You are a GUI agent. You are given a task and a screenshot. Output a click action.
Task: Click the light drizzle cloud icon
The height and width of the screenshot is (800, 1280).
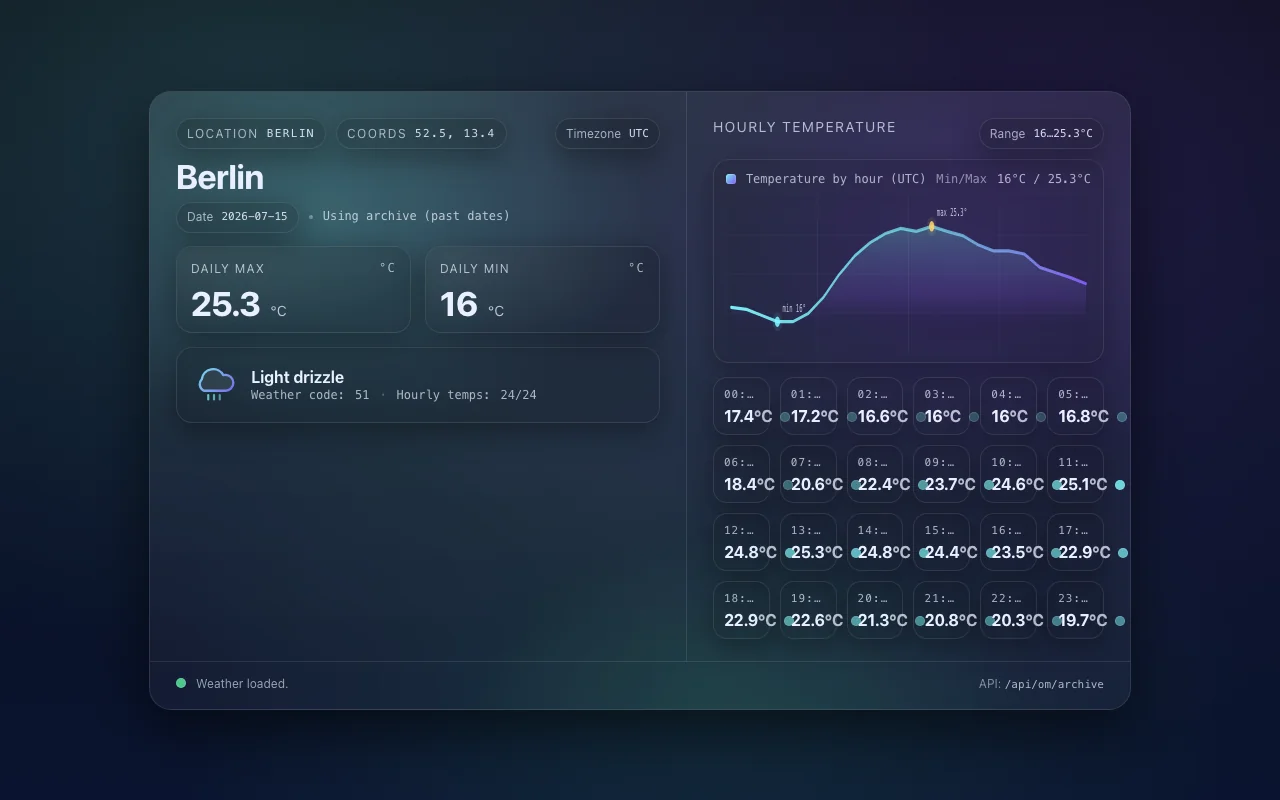click(x=216, y=384)
